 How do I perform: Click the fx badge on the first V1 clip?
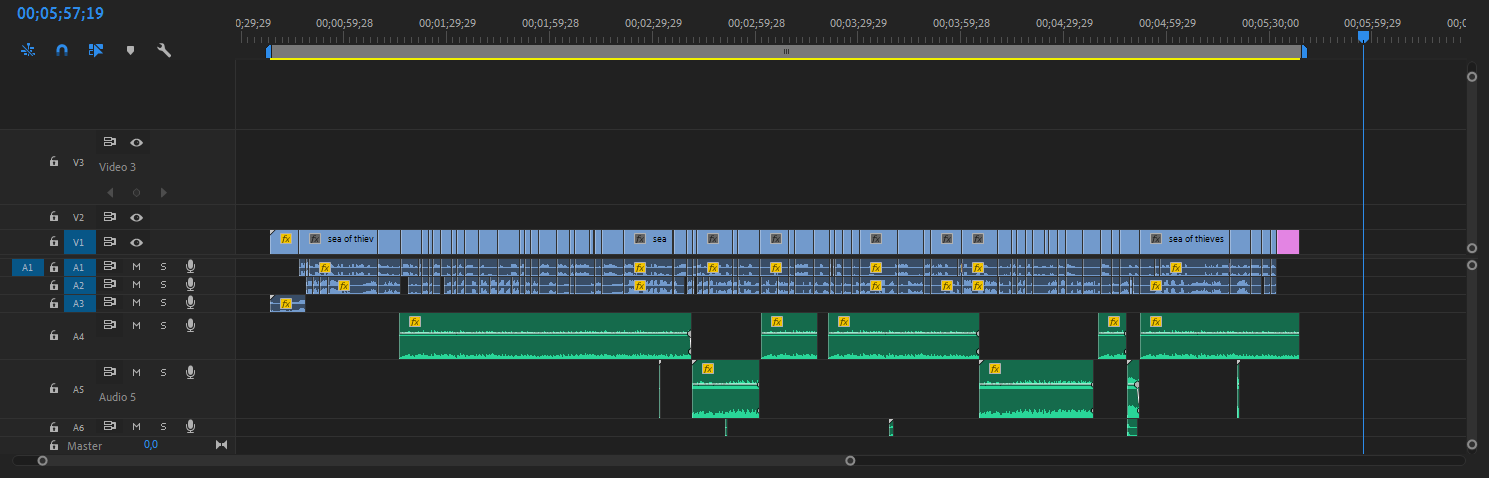[286, 240]
